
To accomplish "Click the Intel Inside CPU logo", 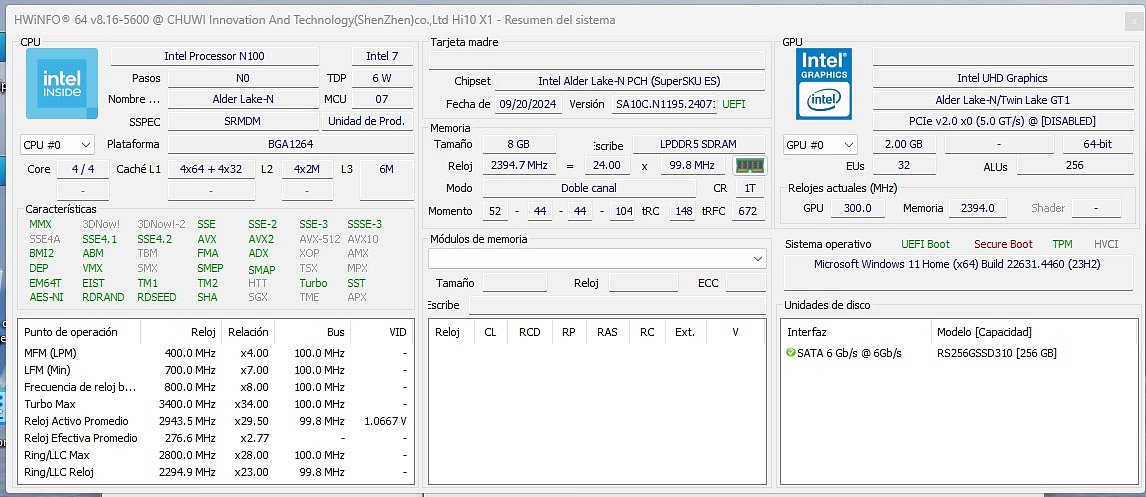I will (x=61, y=83).
